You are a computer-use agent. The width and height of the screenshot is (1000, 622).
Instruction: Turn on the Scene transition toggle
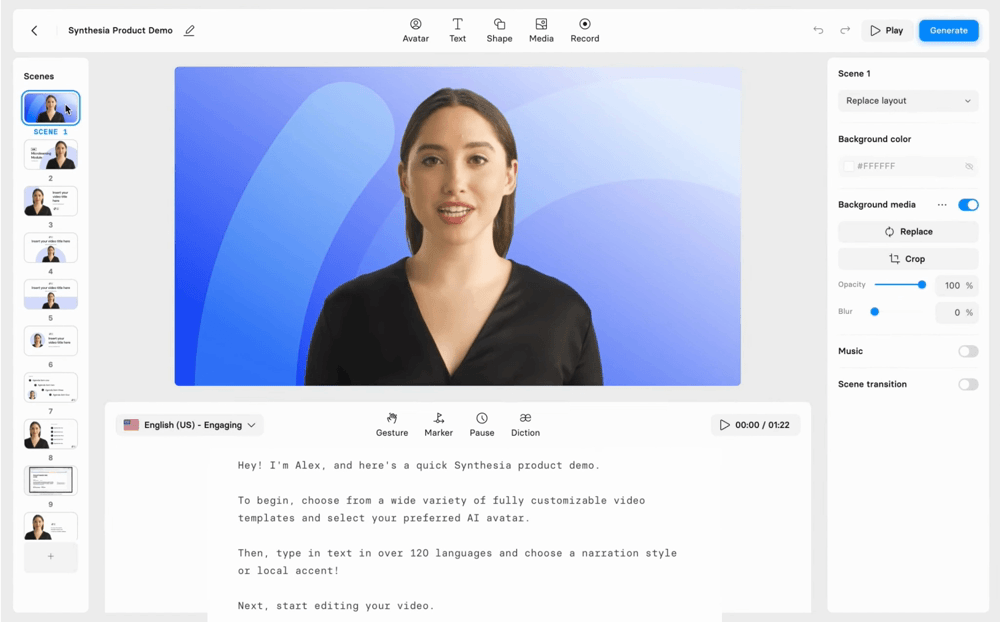coord(968,384)
